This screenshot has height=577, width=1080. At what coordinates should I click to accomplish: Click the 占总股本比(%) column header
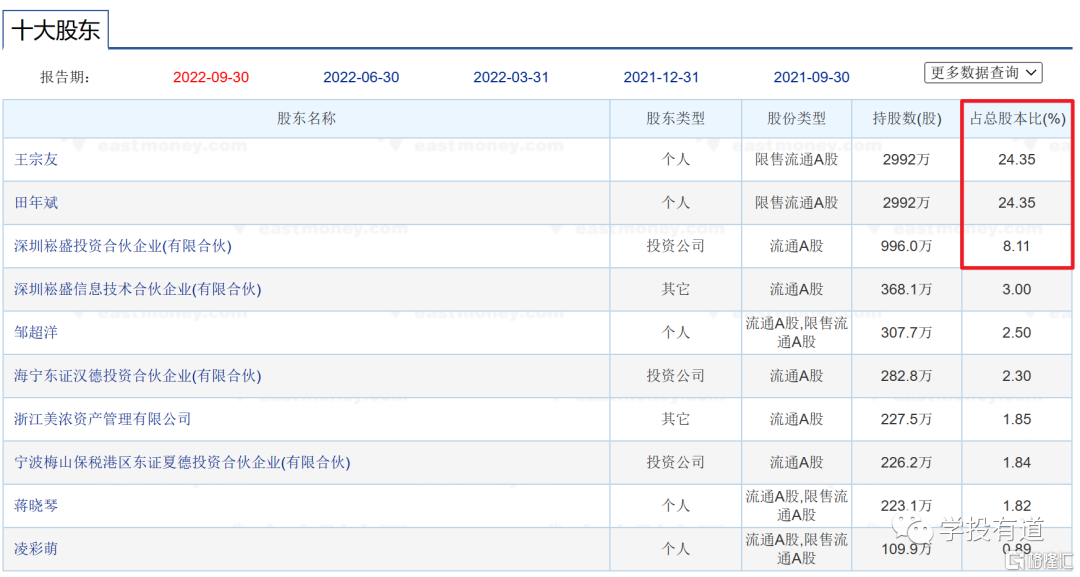(1017, 118)
